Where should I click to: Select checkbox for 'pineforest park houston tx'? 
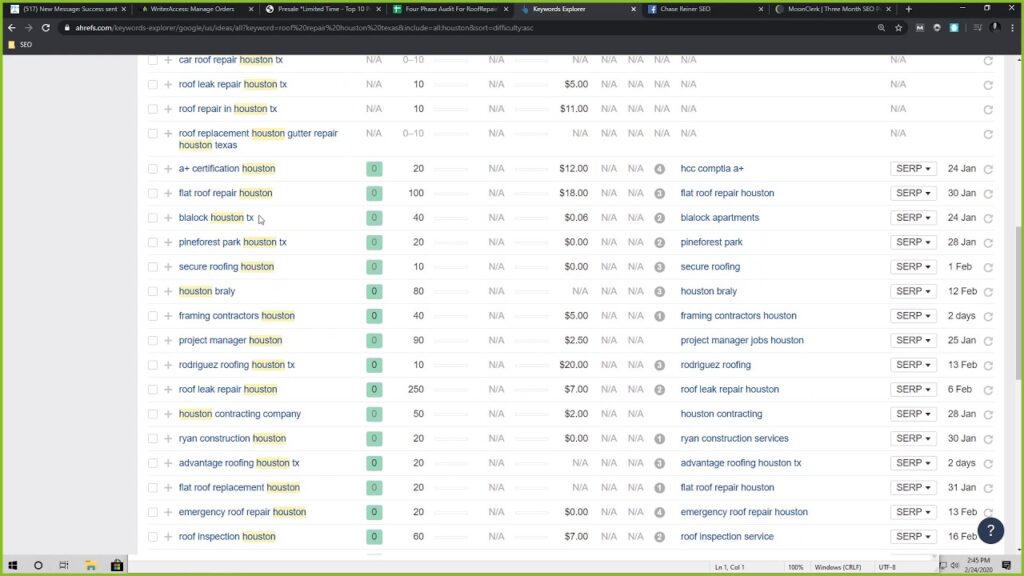pos(153,242)
